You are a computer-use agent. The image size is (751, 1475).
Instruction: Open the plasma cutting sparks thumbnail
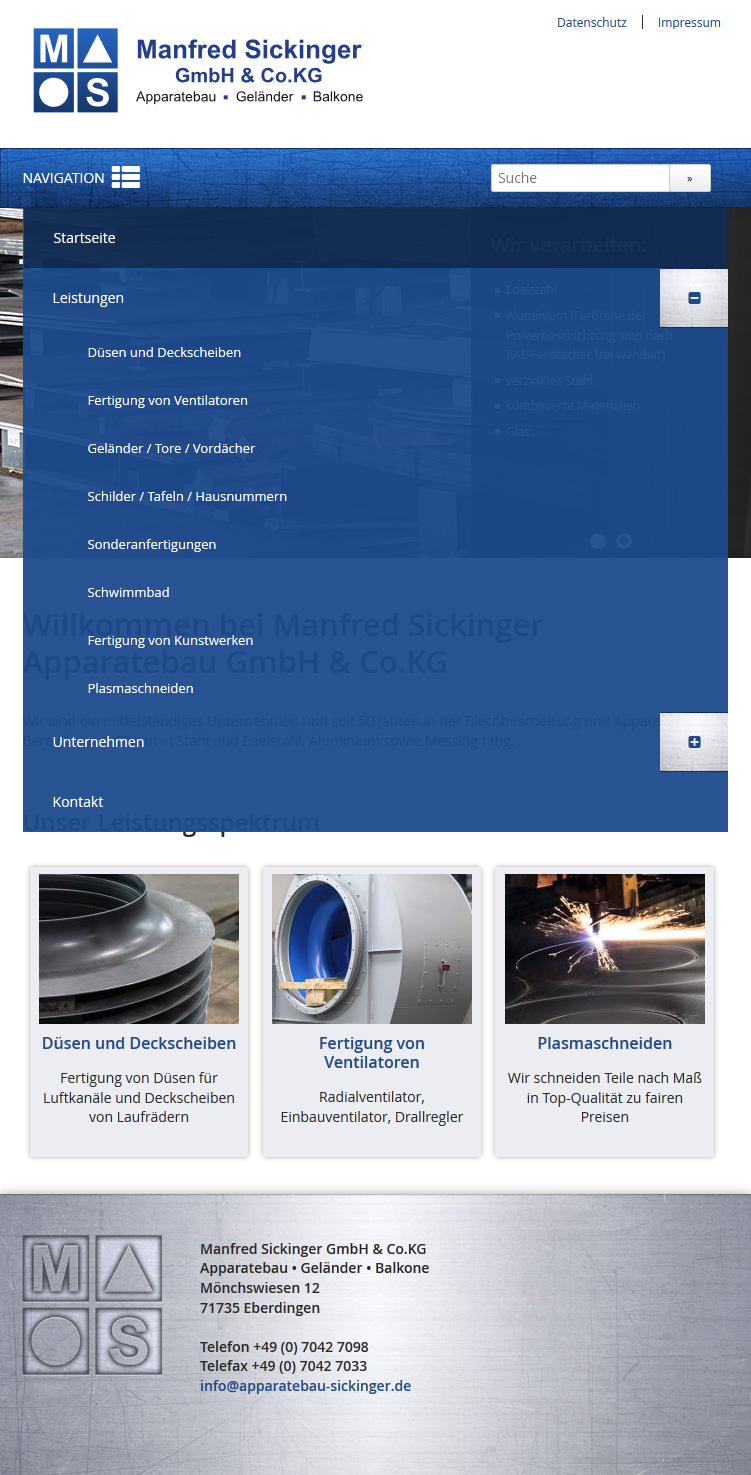605,949
